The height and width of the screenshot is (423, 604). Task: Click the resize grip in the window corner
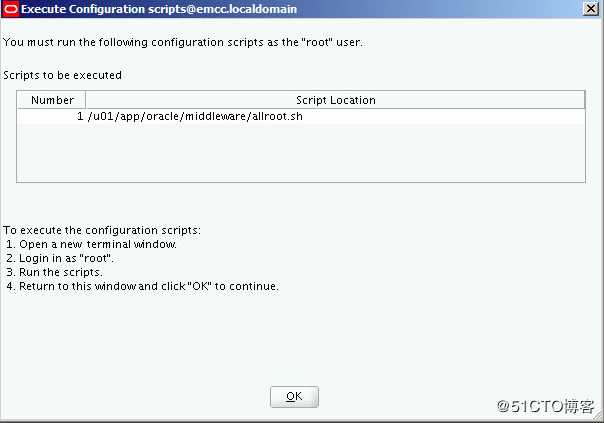coord(599,418)
